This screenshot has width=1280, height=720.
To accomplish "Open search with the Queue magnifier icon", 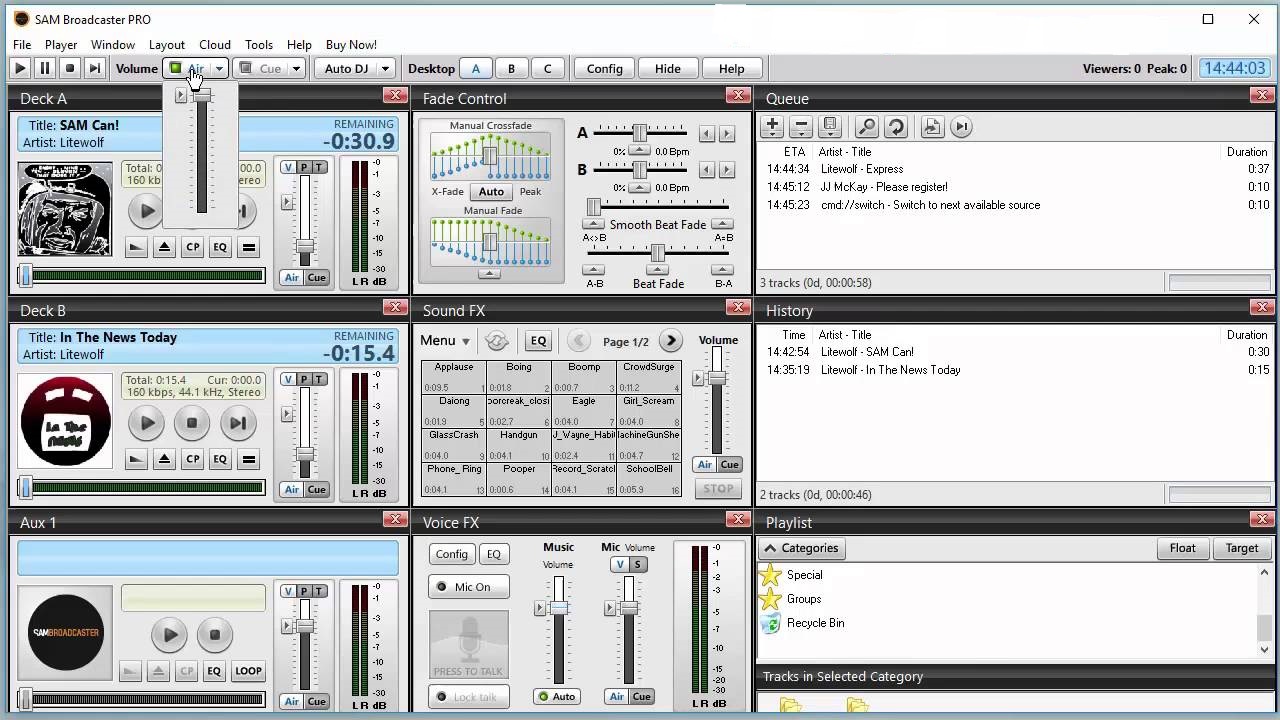I will tap(867, 127).
